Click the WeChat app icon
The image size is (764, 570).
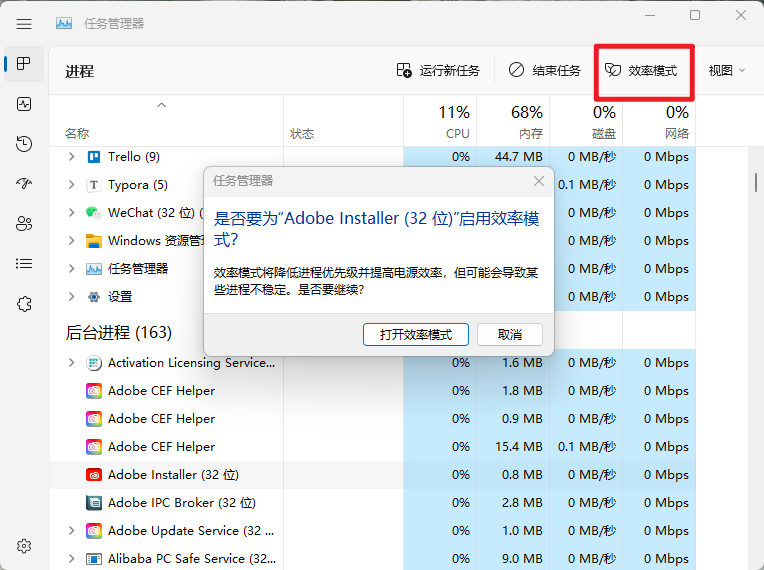[94, 213]
